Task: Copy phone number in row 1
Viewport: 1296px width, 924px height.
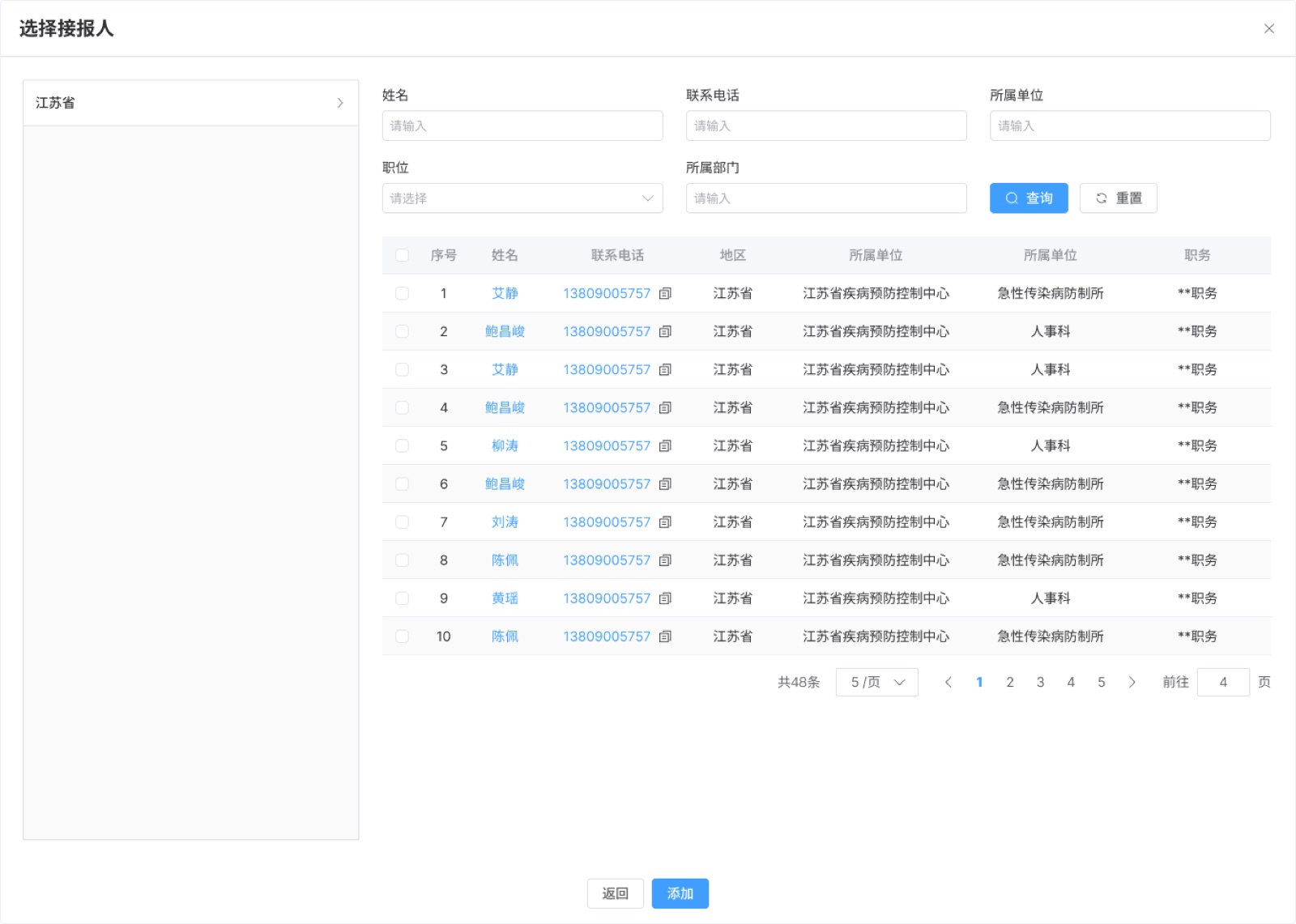Action: [665, 293]
